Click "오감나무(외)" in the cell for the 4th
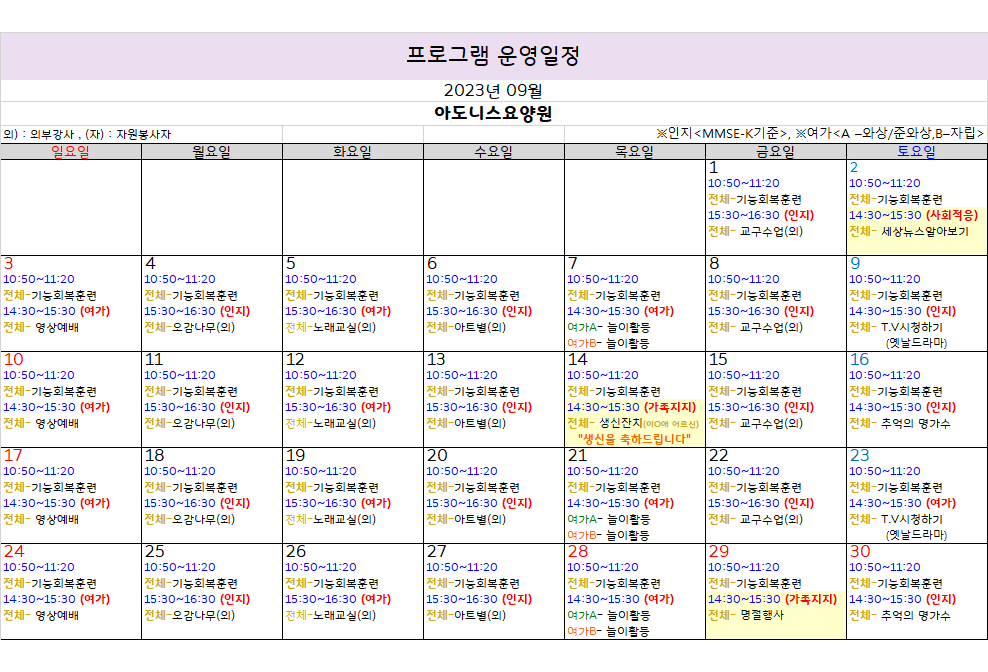 [x=204, y=327]
